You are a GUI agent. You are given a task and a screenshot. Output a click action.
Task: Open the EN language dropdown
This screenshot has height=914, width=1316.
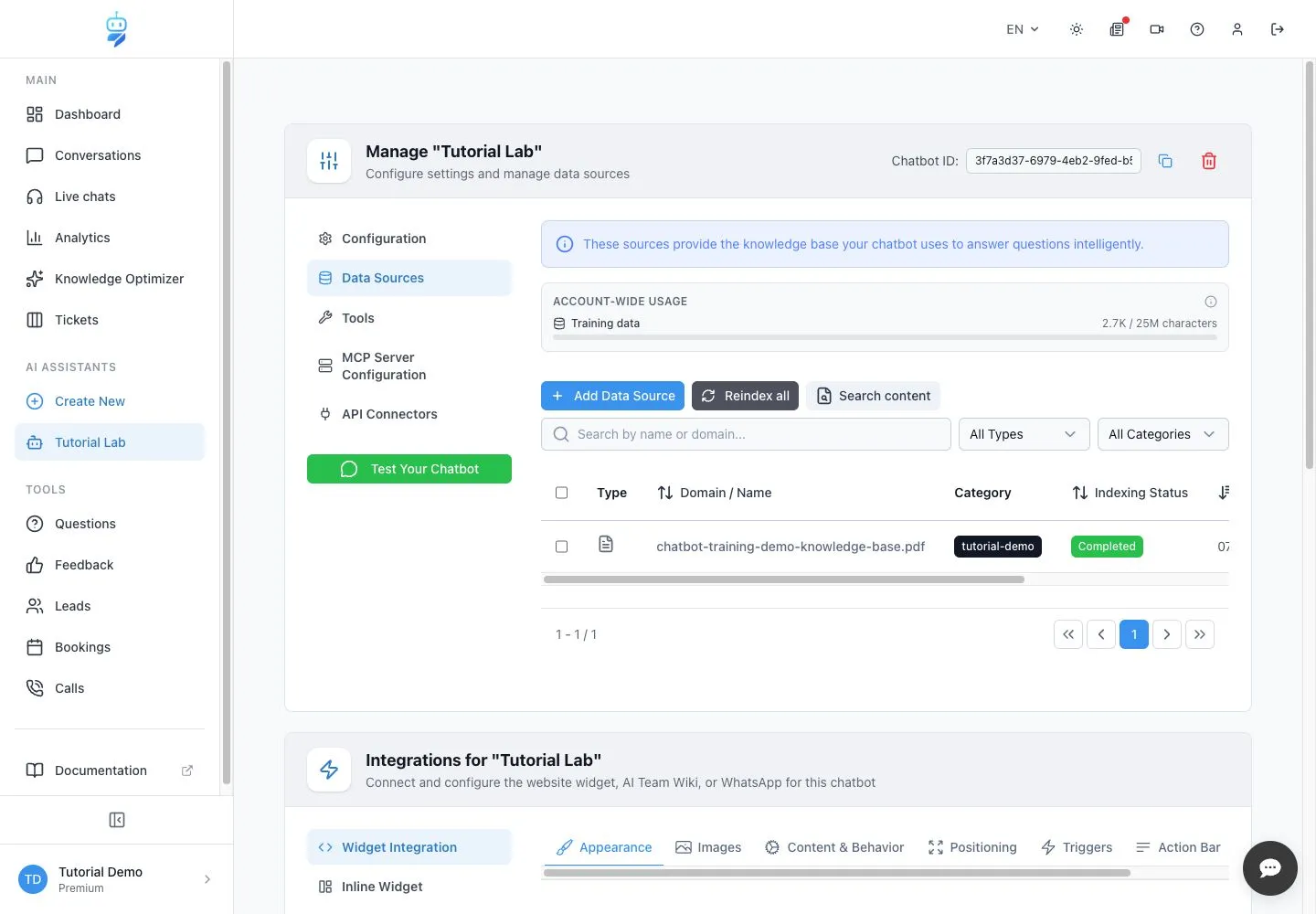coord(1023,29)
